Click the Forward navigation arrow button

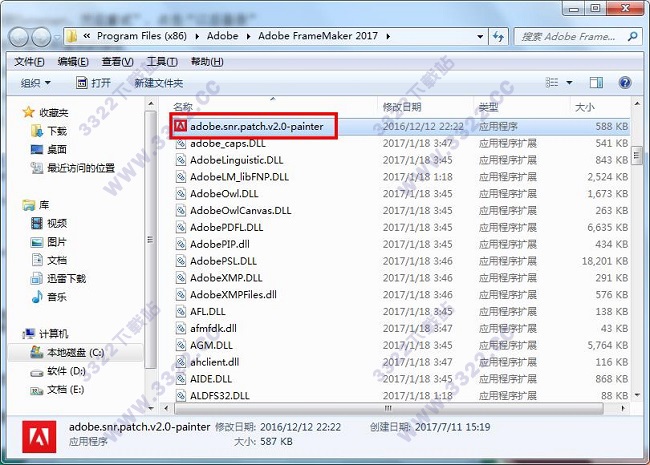41,37
